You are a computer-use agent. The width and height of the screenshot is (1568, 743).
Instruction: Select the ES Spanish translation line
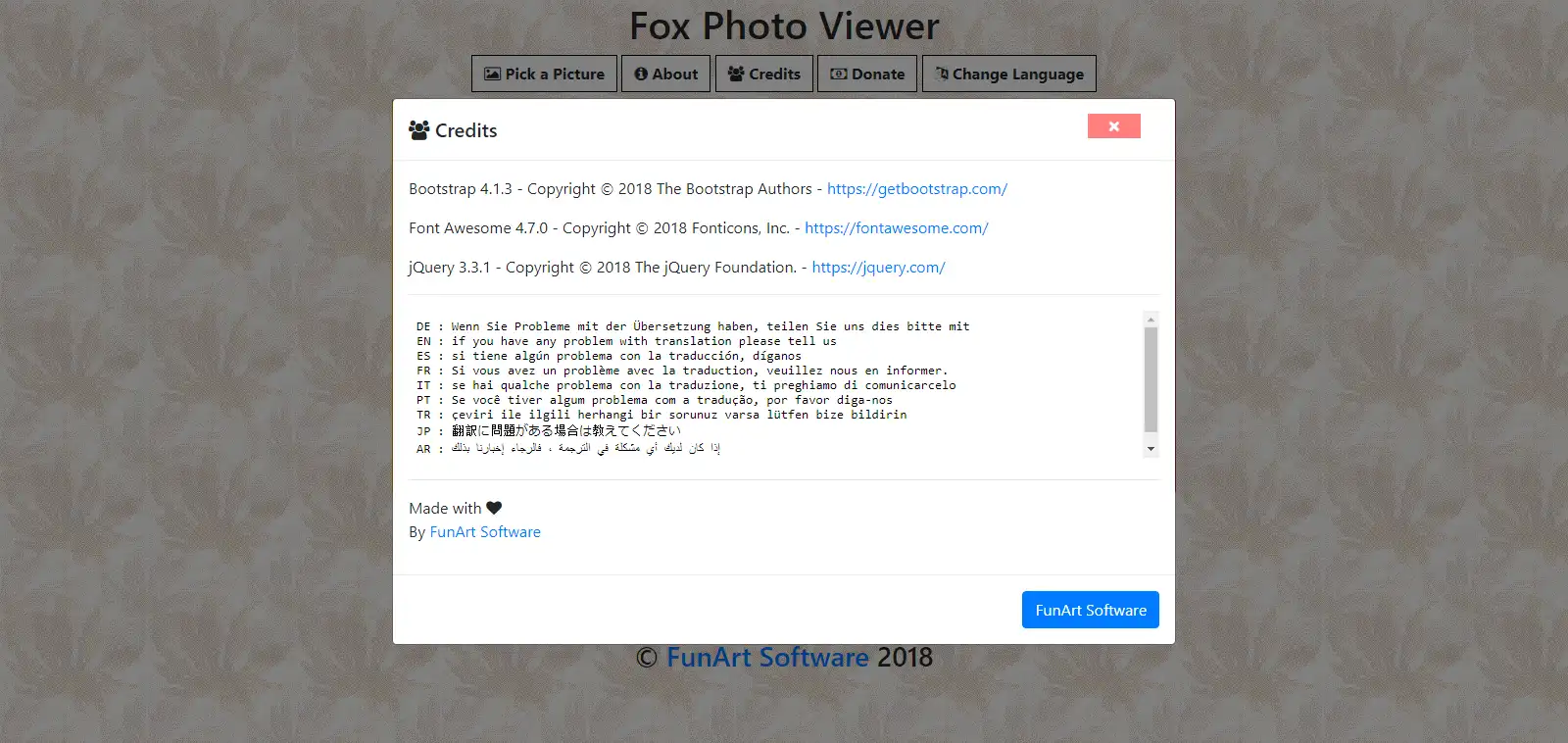click(x=609, y=356)
